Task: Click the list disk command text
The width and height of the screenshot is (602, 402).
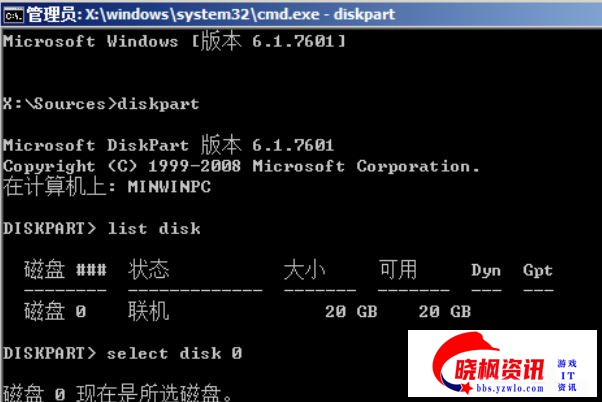Action: (x=154, y=228)
